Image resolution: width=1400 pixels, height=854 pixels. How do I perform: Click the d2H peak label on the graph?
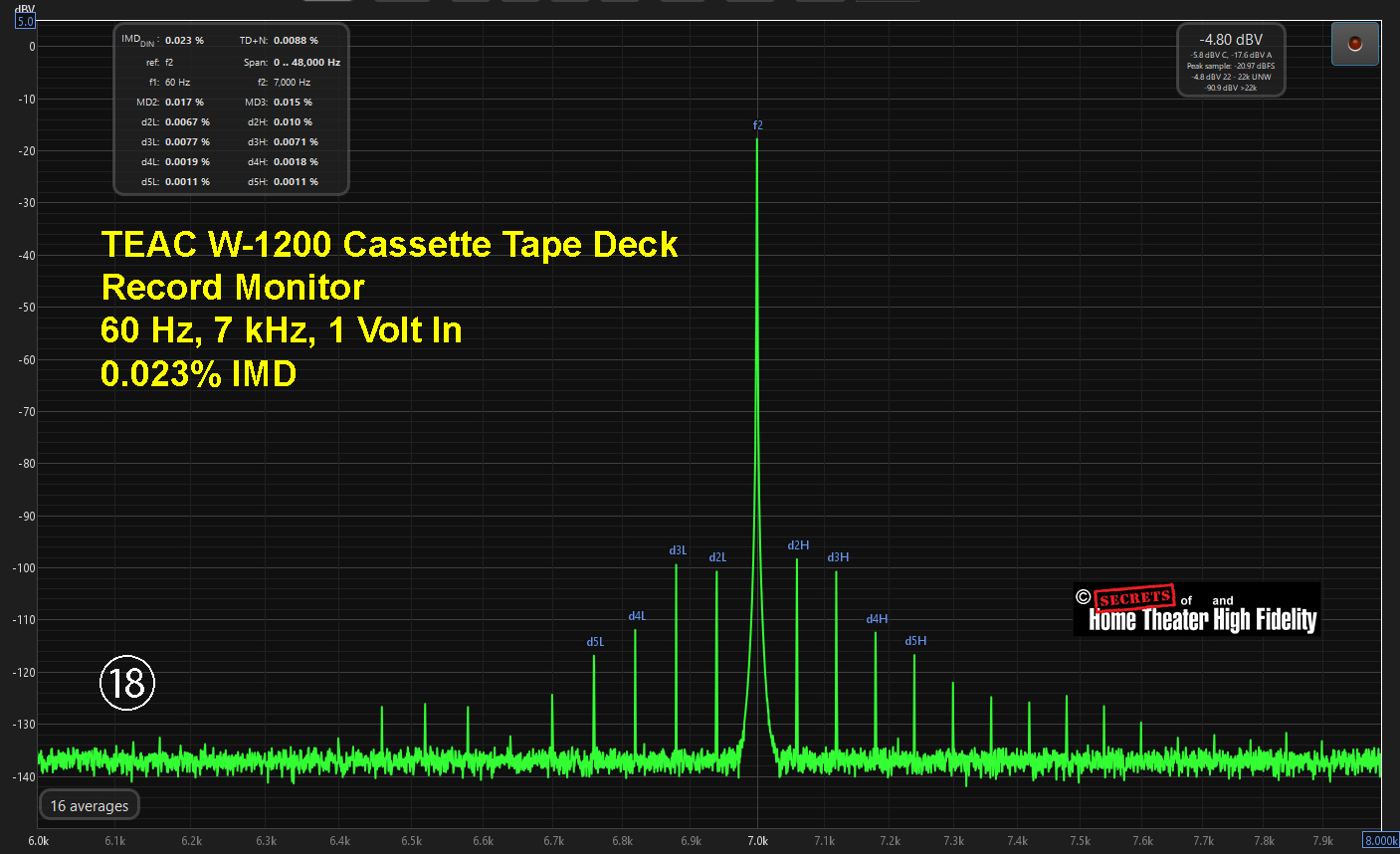pos(798,545)
